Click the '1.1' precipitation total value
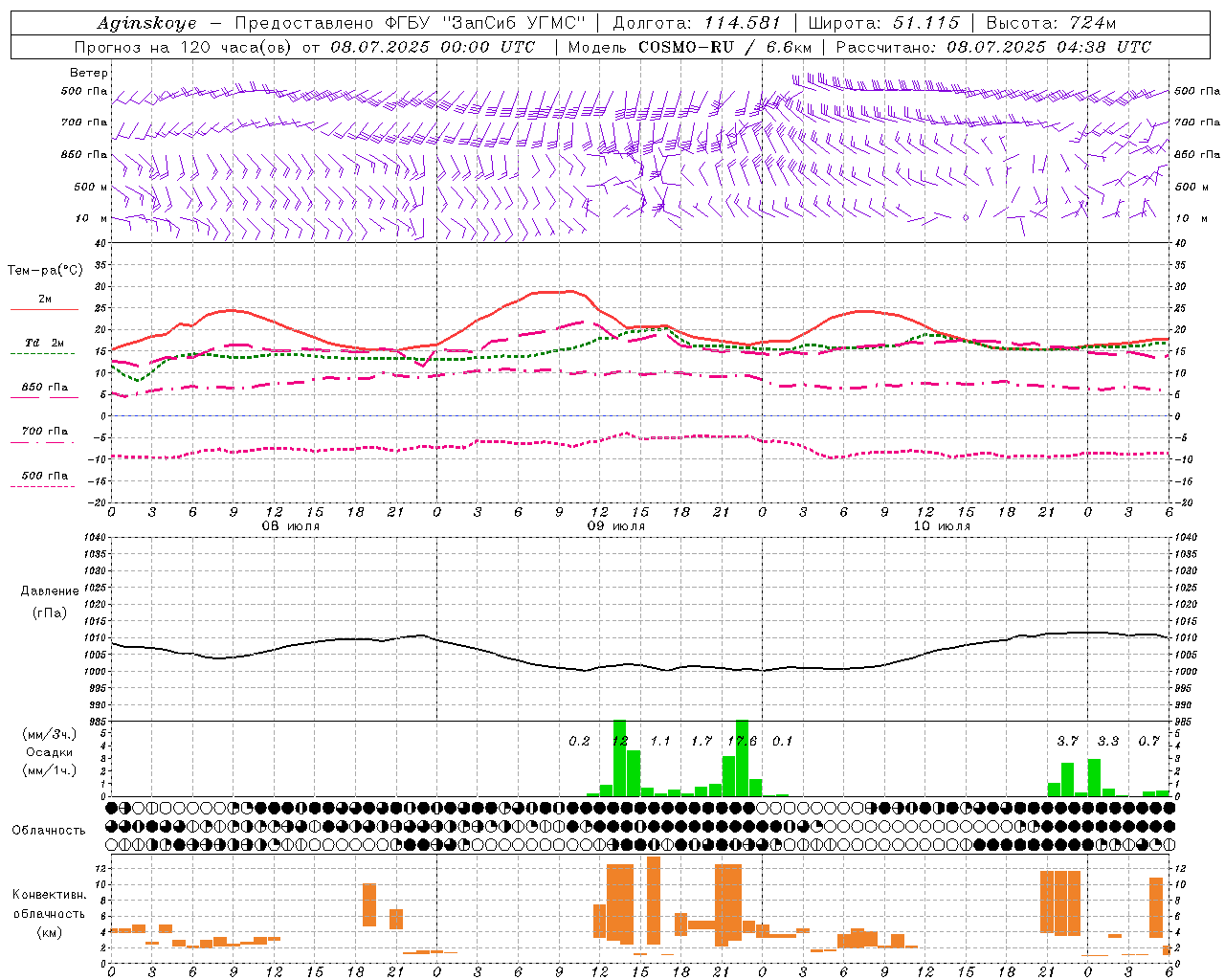This screenshot has width=1225, height=980. click(660, 742)
